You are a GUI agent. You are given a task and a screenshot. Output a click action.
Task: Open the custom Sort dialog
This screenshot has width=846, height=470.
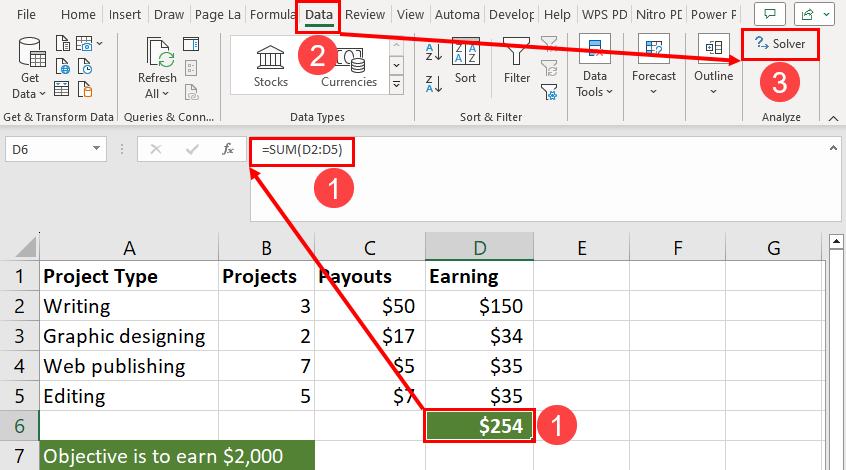tap(465, 60)
